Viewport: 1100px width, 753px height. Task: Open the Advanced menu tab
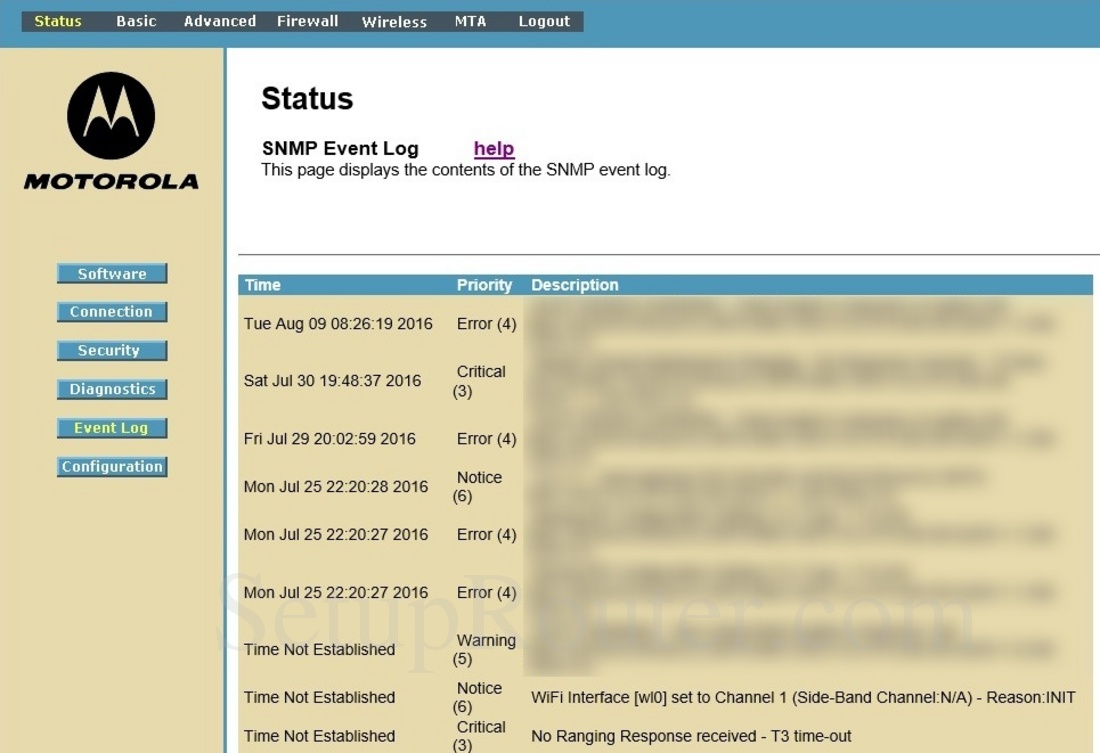coord(220,21)
